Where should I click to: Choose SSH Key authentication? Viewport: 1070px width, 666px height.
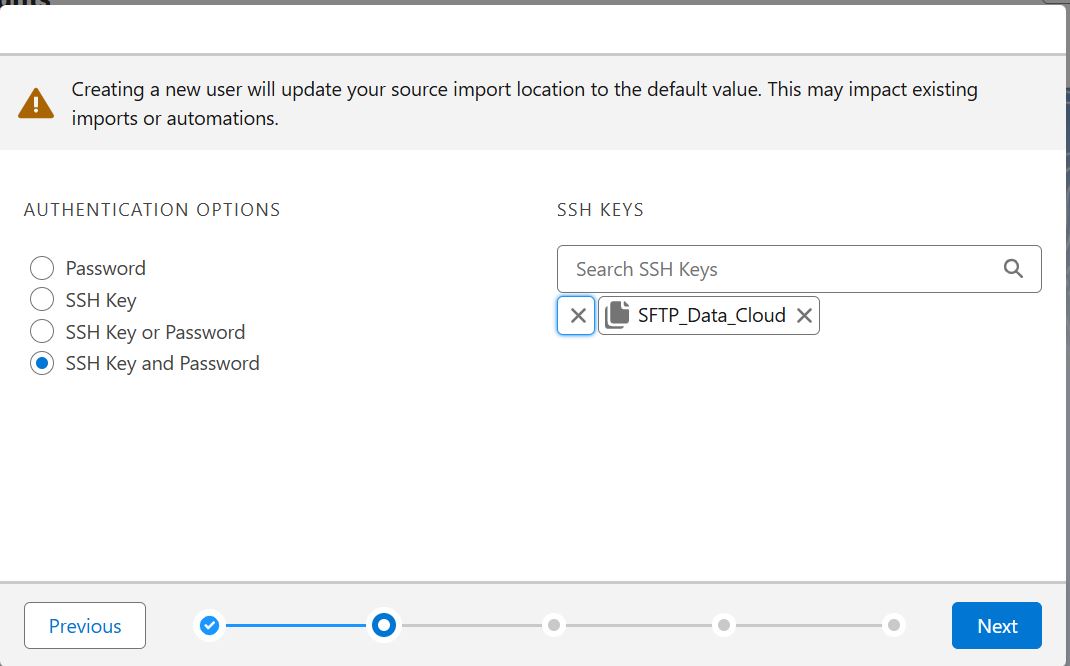[x=42, y=300]
